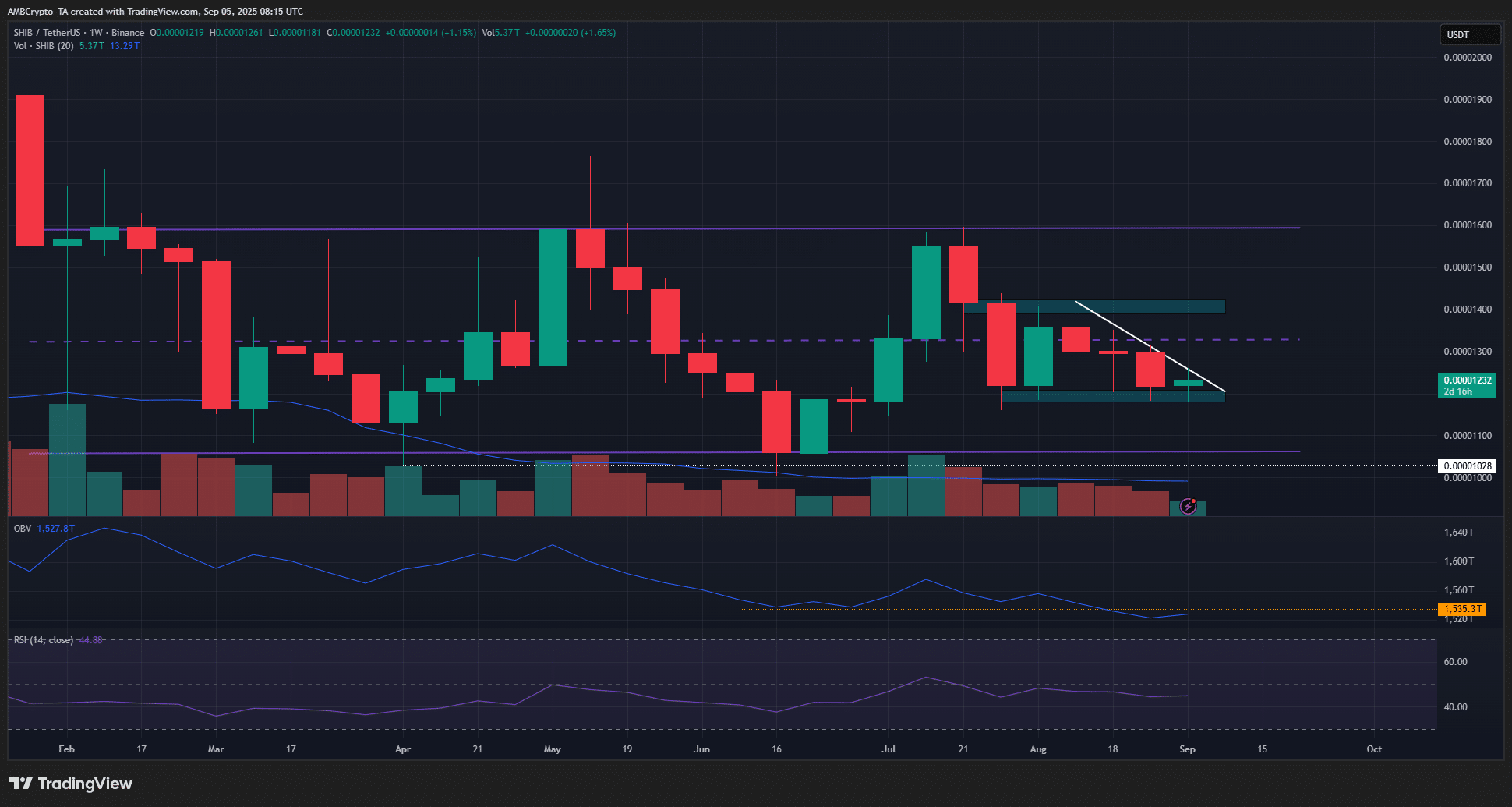Click the 60.00 level on RSI scale
1512x807 pixels.
click(x=1455, y=662)
